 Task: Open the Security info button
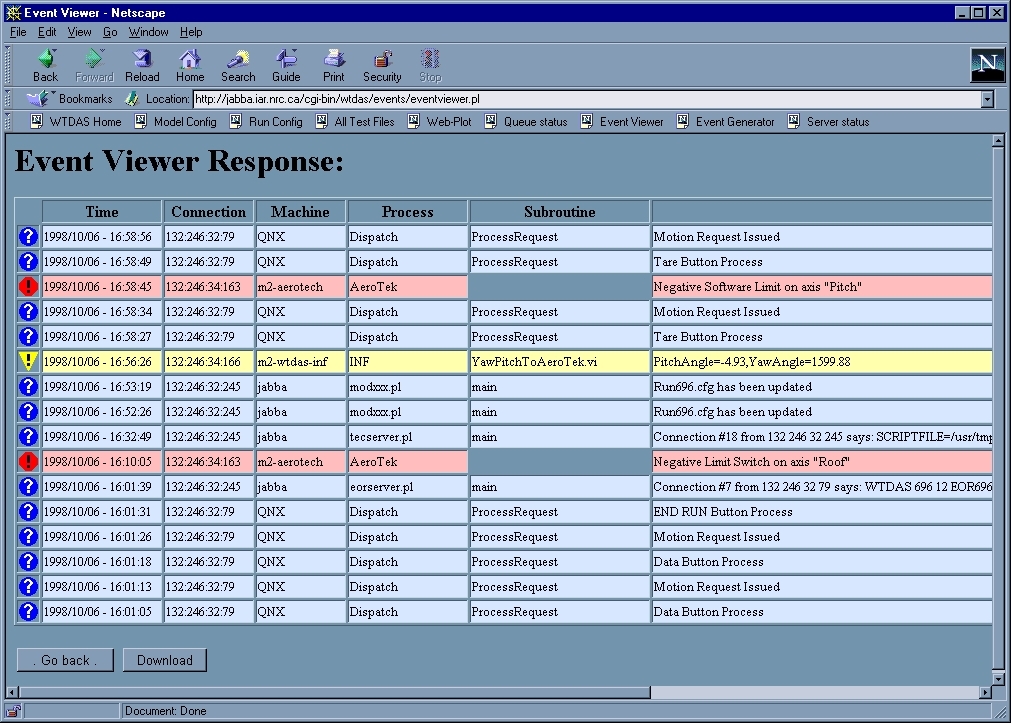click(x=382, y=65)
